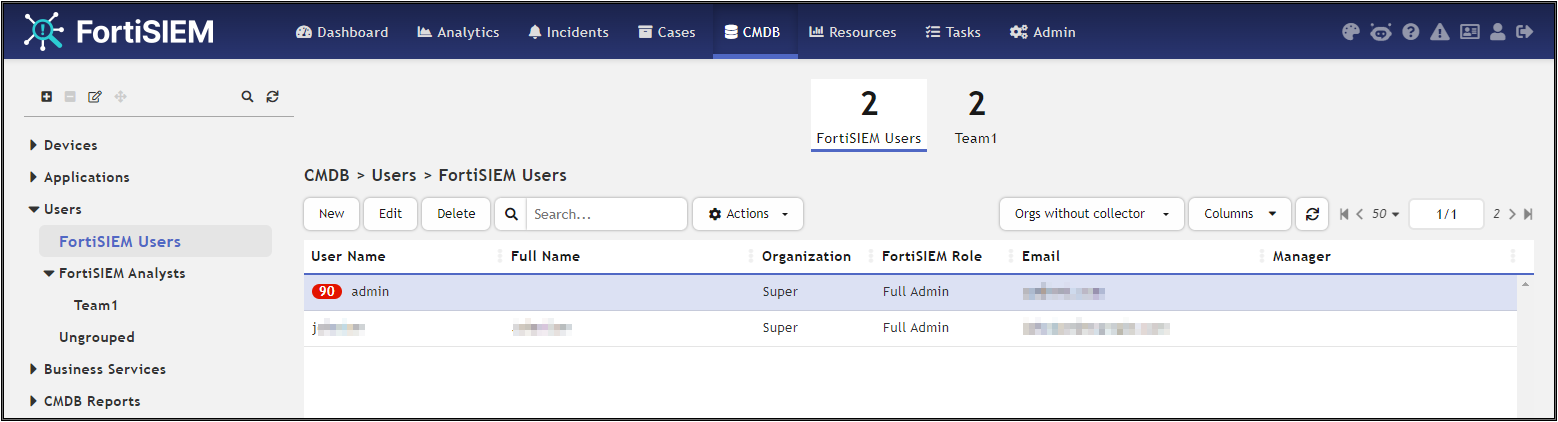Open the warning triangle alerts icon
Viewport: 1558px width, 422px height.
tap(1440, 32)
